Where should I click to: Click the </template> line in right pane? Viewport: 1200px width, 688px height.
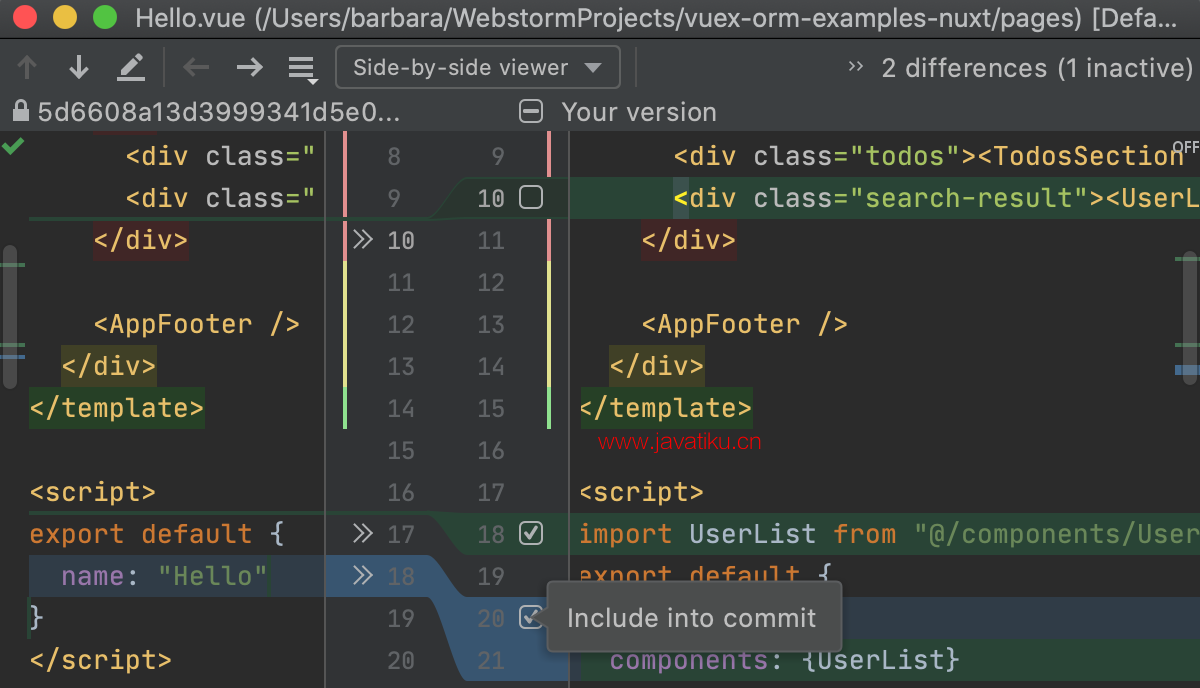tap(666, 408)
